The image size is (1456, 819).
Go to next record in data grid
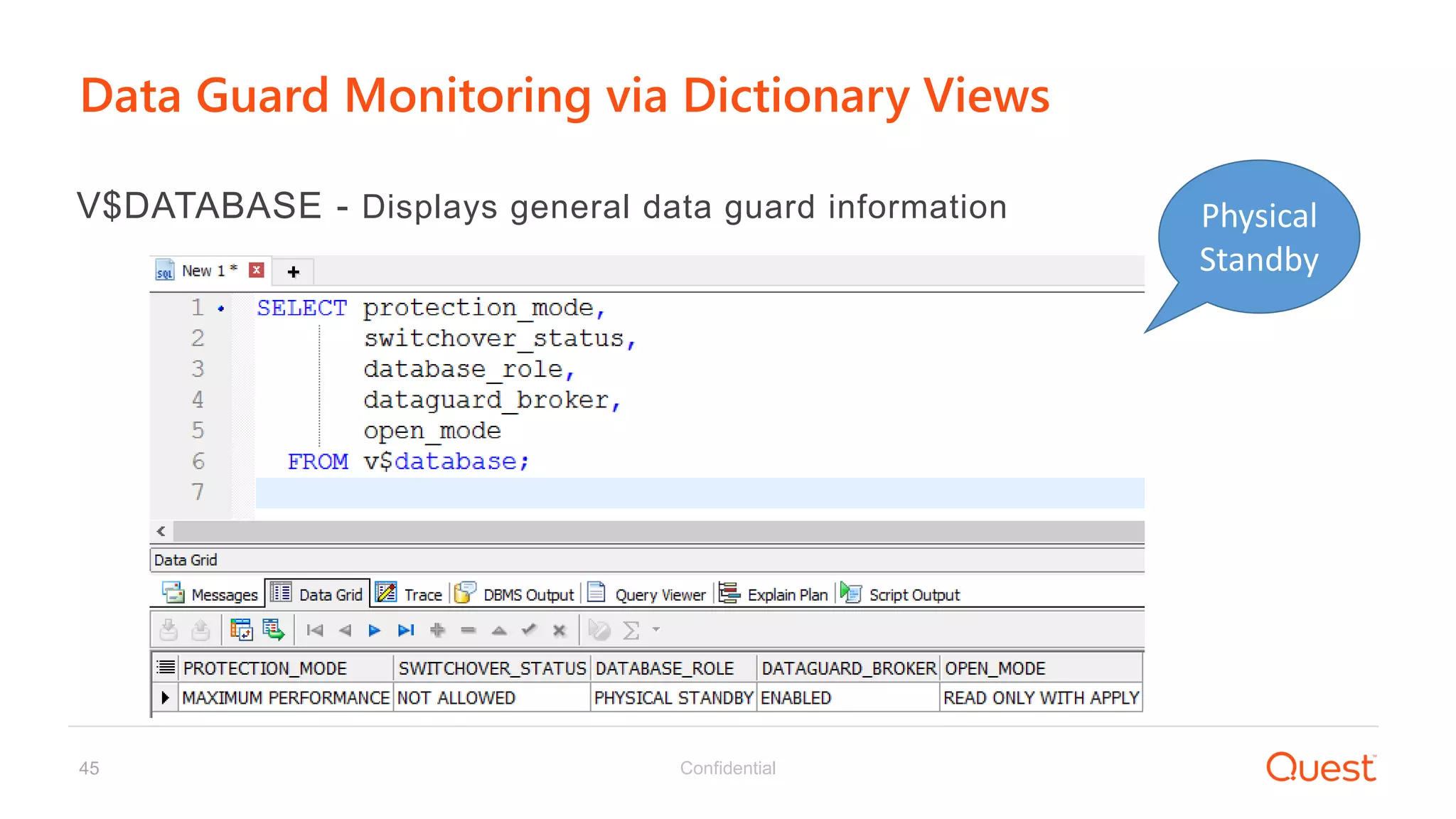pos(375,630)
